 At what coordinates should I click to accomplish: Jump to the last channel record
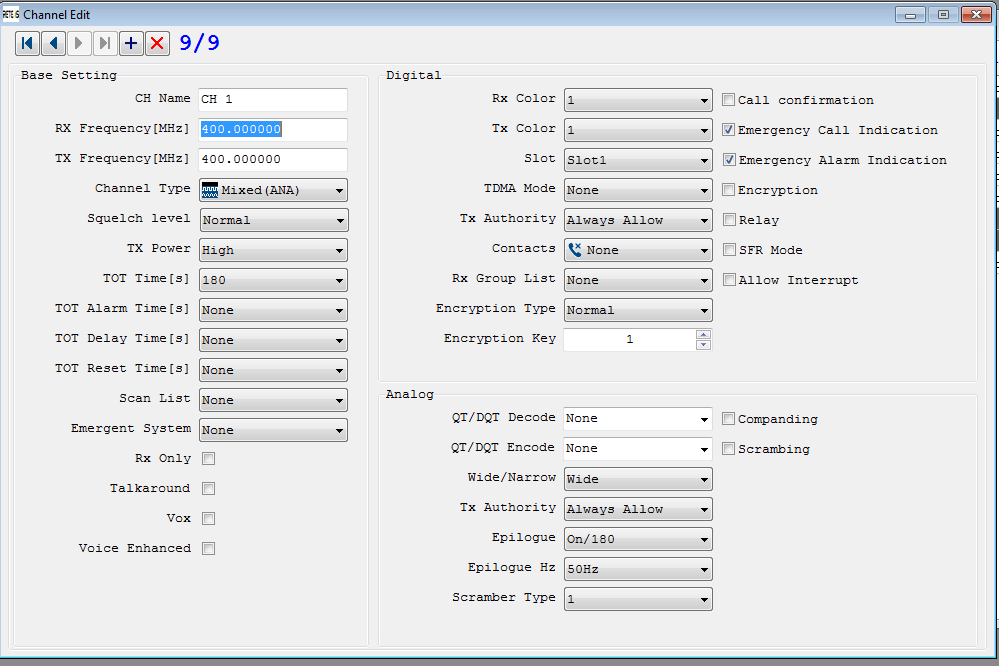click(105, 43)
